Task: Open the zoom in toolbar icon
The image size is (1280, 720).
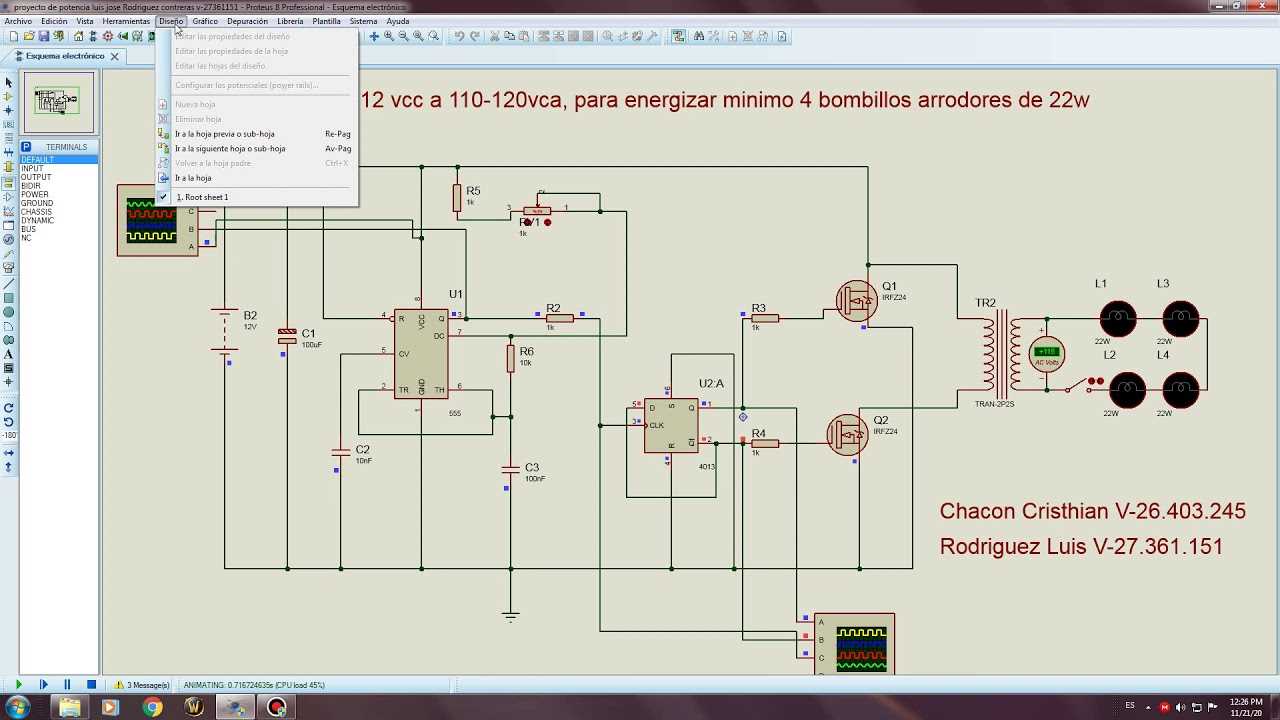Action: tap(388, 37)
